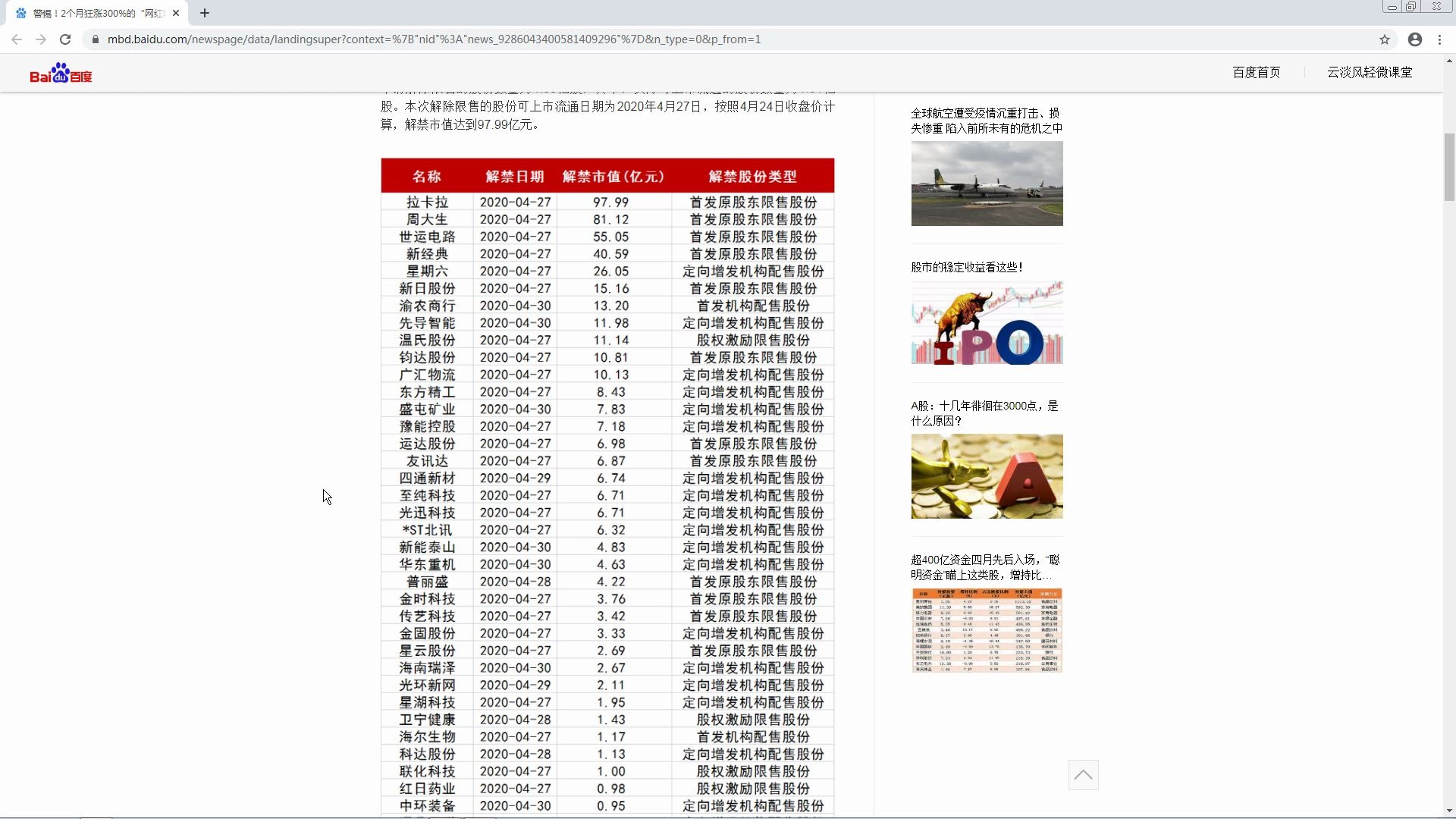The height and width of the screenshot is (819, 1456).
Task: Open the Chrome three-dot menu
Action: click(1439, 39)
